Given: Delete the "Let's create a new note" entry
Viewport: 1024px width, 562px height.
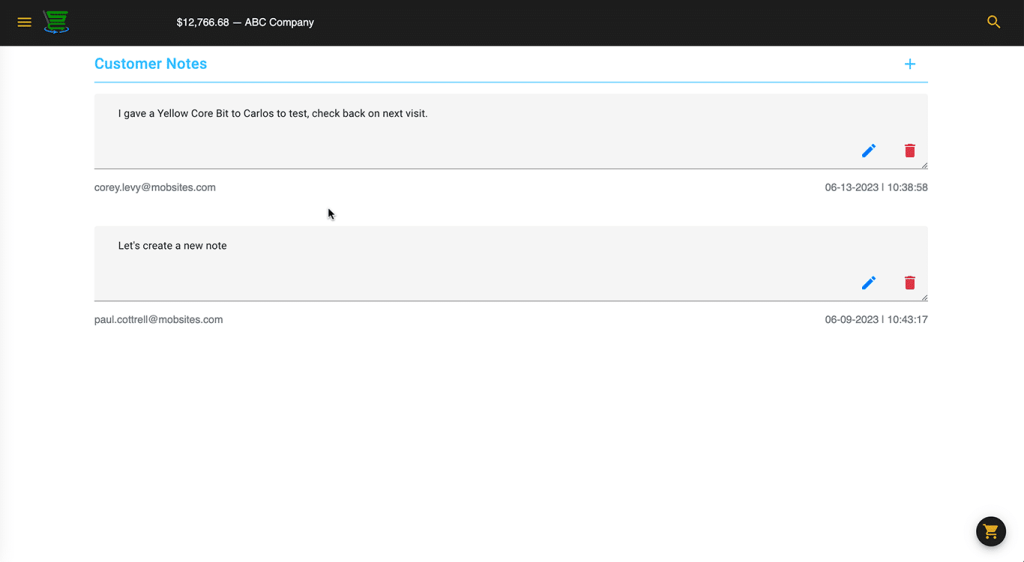Looking at the screenshot, I should 909,283.
